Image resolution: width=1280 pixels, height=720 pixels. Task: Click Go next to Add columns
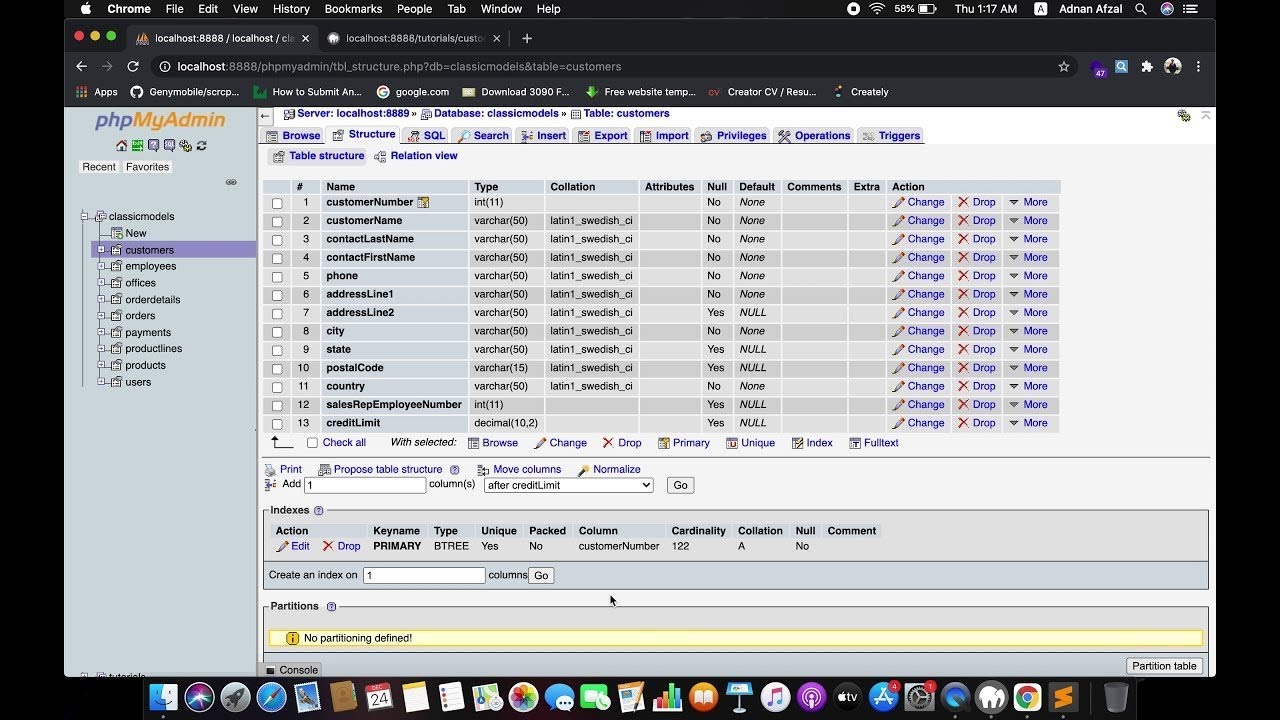(680, 485)
